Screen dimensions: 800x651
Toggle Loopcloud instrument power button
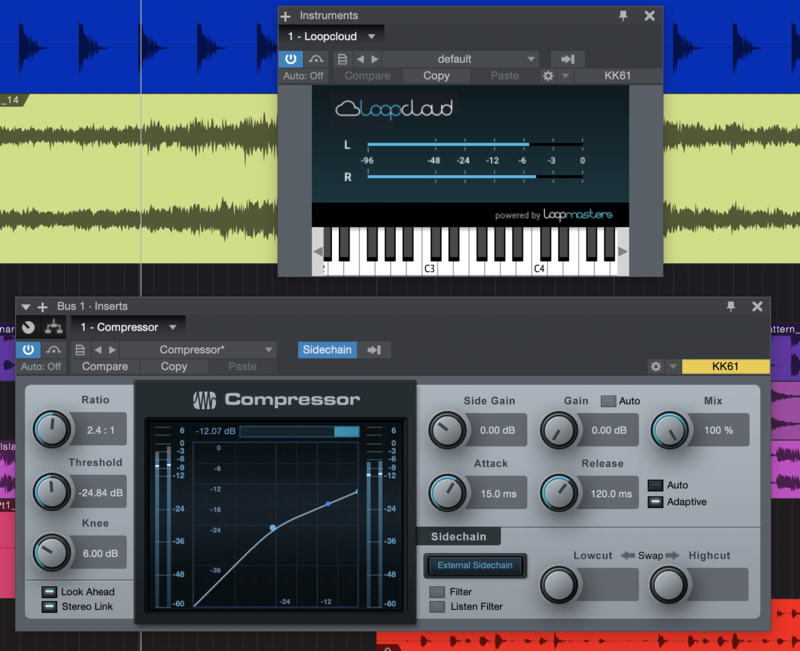(x=291, y=59)
